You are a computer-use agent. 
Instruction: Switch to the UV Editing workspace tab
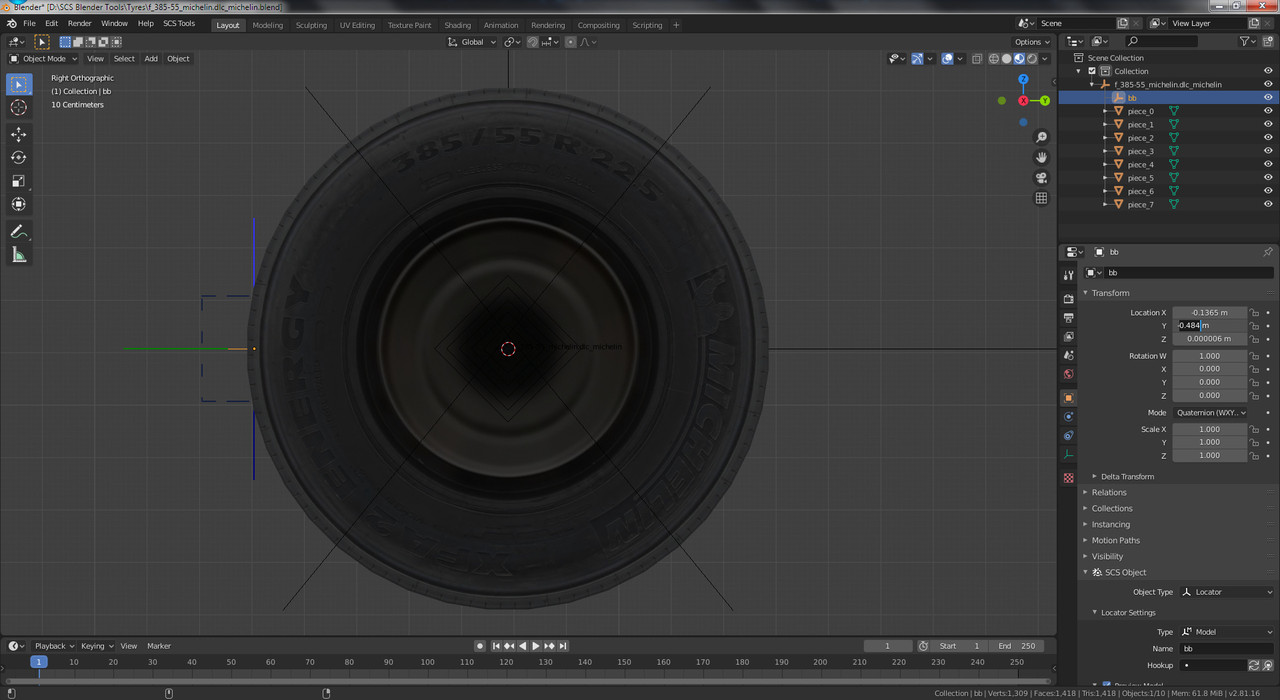tap(357, 25)
